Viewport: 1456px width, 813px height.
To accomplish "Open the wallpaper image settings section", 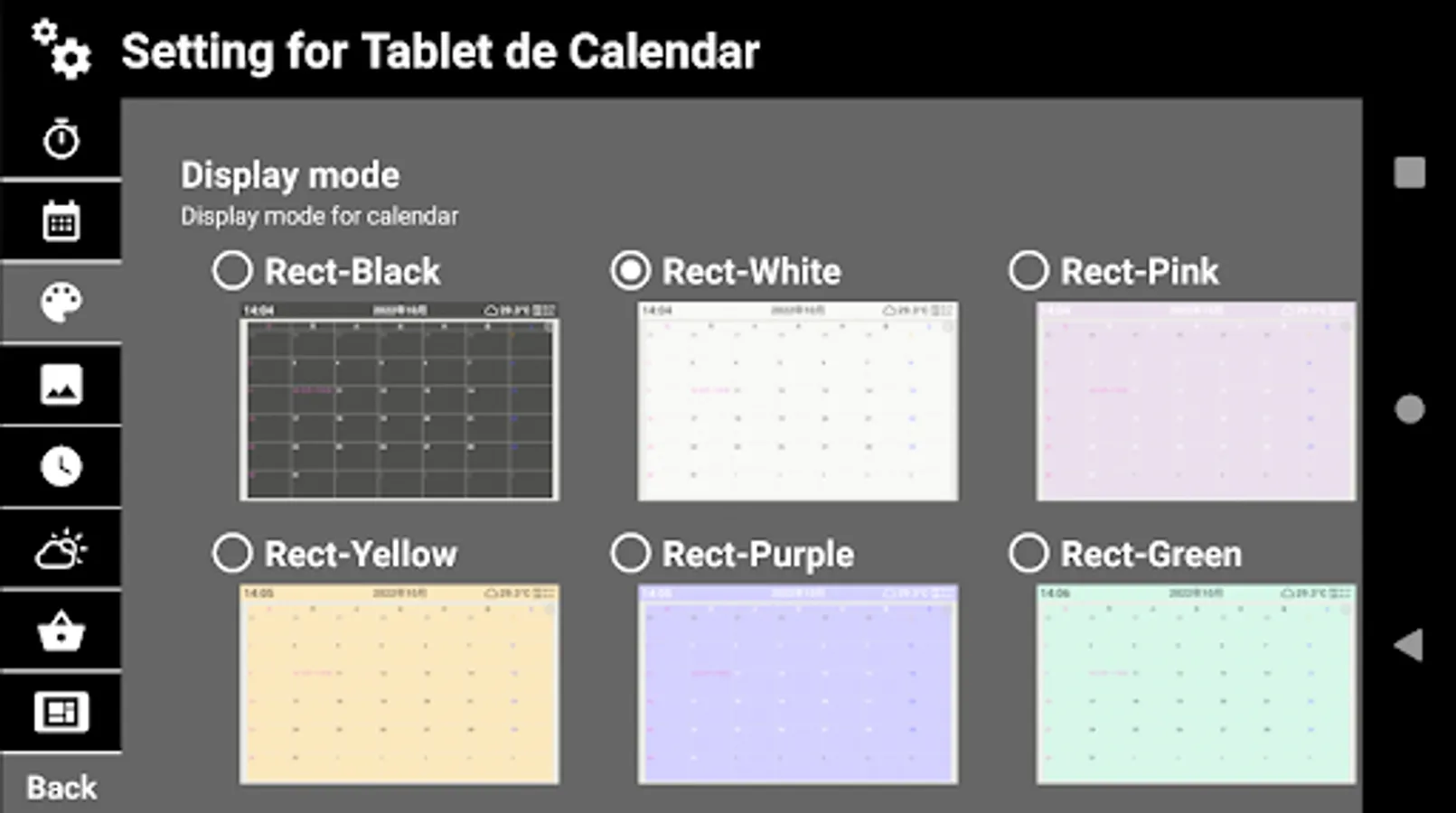I will 60,384.
